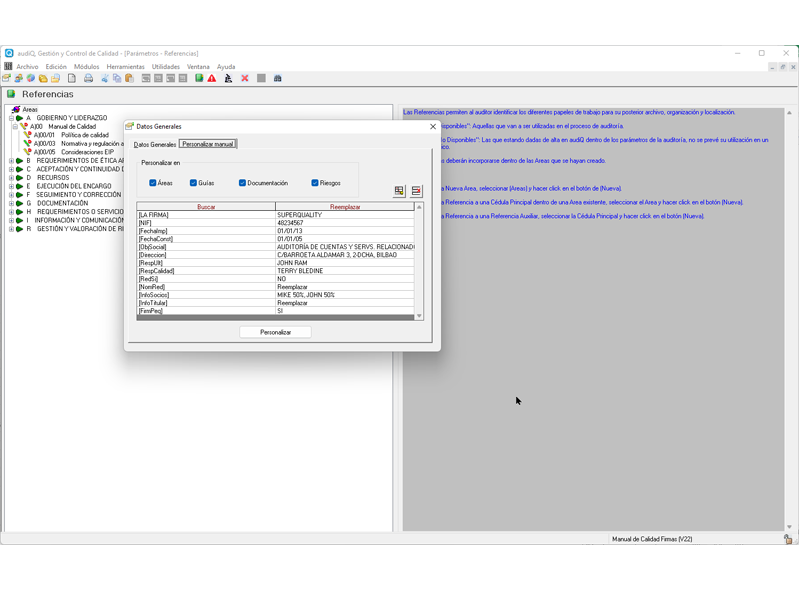
Task: Click the gray square stop toolbar icon
Action: (x=261, y=78)
